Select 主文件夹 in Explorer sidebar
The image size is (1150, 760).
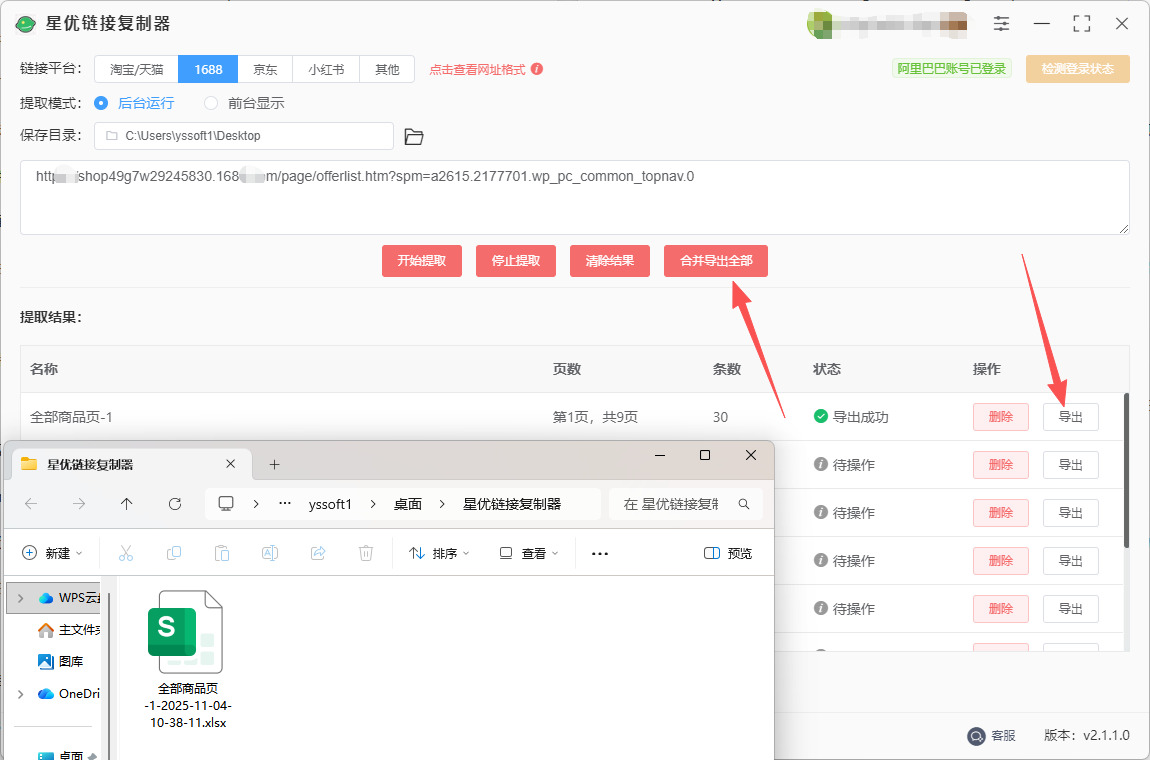[68, 630]
